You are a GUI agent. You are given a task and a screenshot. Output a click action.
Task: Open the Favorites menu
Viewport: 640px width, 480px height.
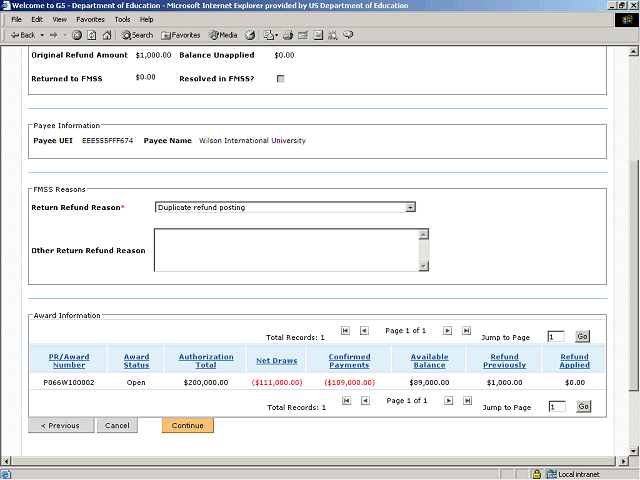[x=90, y=19]
